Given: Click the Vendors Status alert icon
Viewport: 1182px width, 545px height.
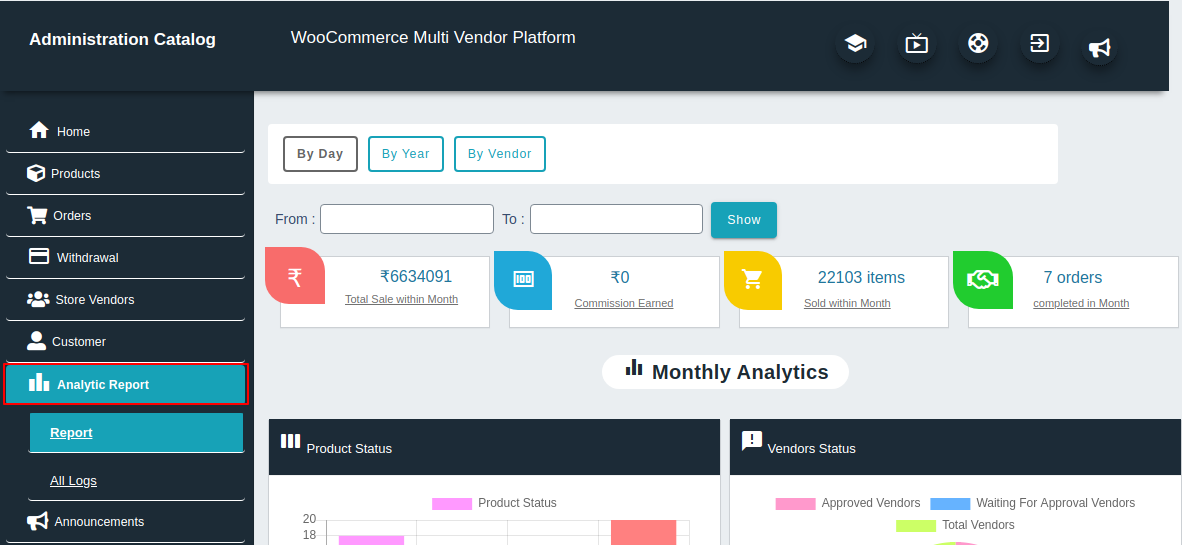Looking at the screenshot, I should (x=752, y=441).
